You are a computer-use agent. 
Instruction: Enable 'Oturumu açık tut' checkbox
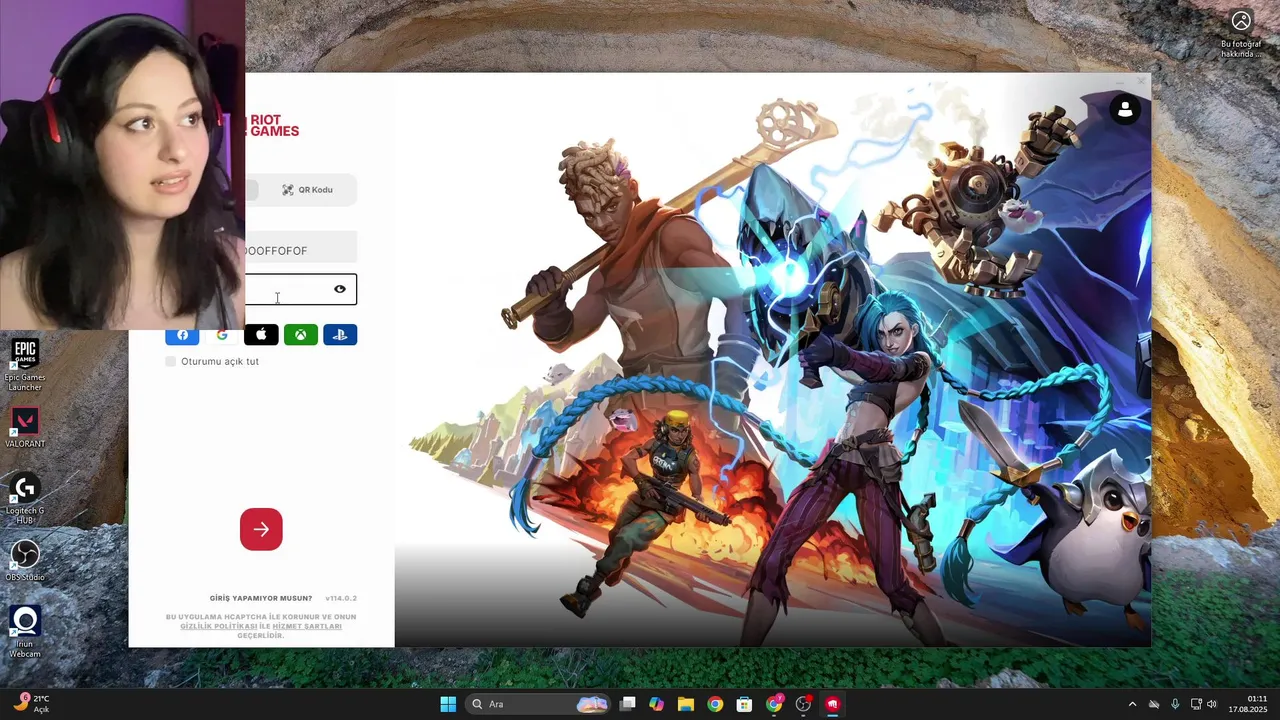point(171,361)
